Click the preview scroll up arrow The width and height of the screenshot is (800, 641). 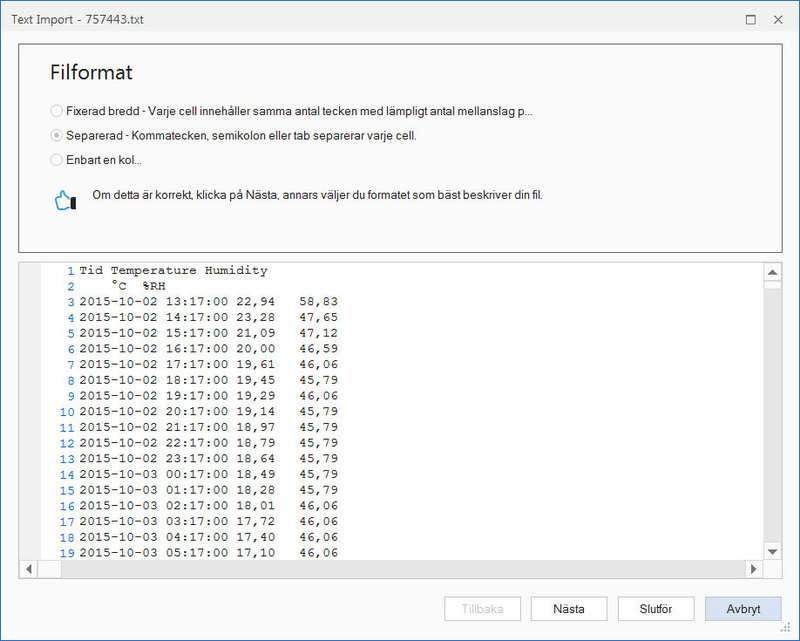772,272
